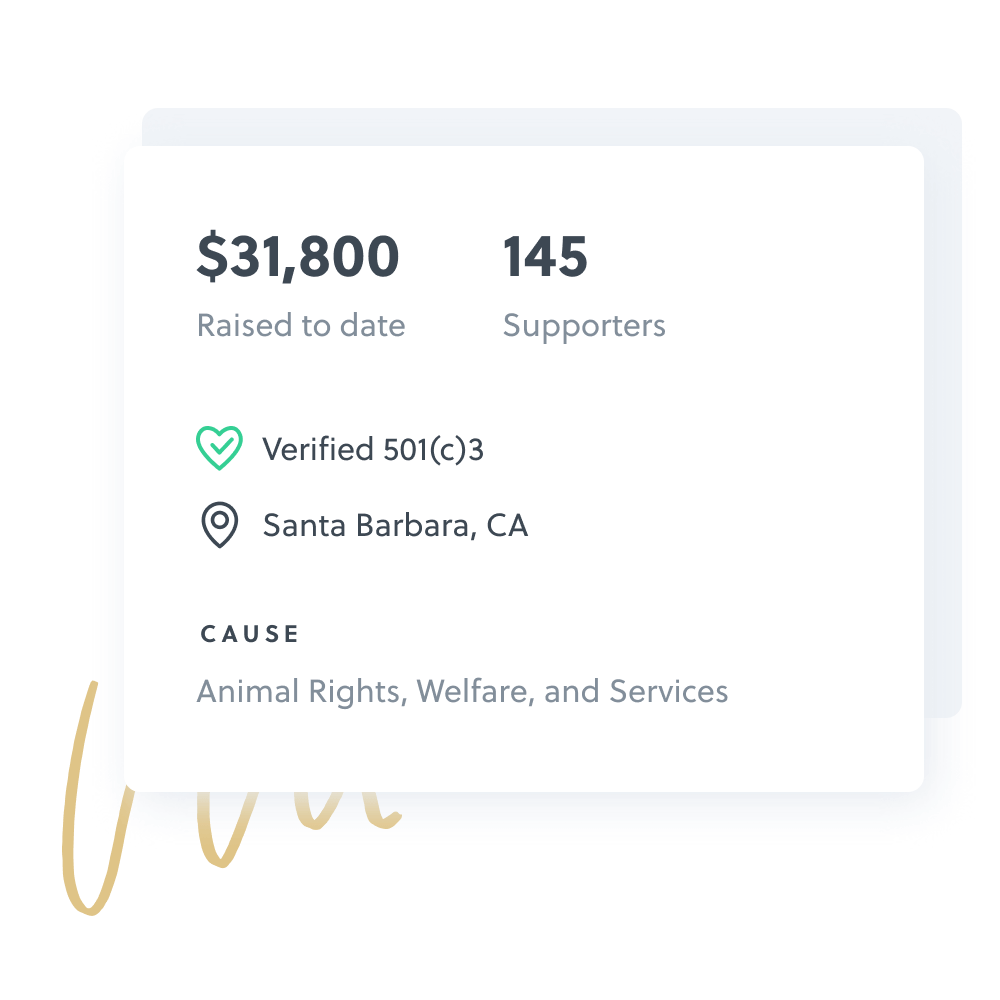Click the 145 supporters count
Screen dimensions: 1000x1000
point(545,257)
